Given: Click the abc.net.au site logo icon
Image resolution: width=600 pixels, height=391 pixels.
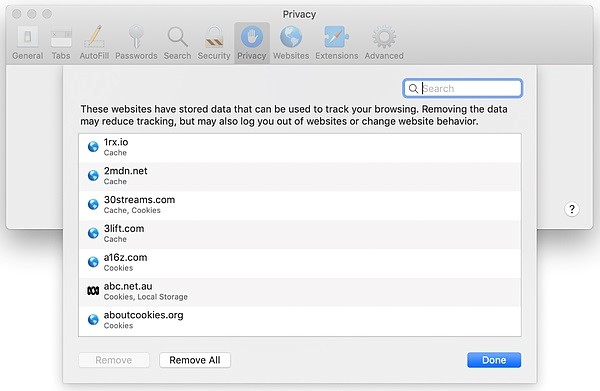Looking at the screenshot, I should click(x=93, y=291).
